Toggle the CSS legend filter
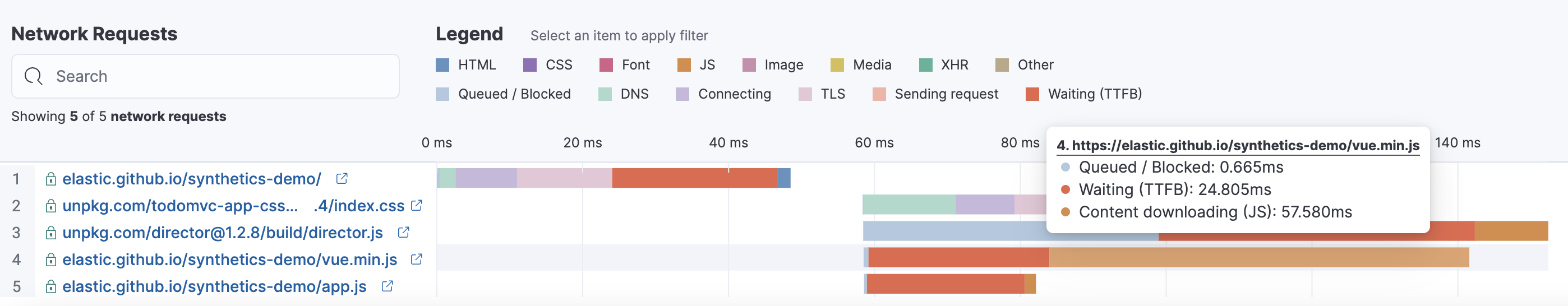The height and width of the screenshot is (306, 1568). 548,64
